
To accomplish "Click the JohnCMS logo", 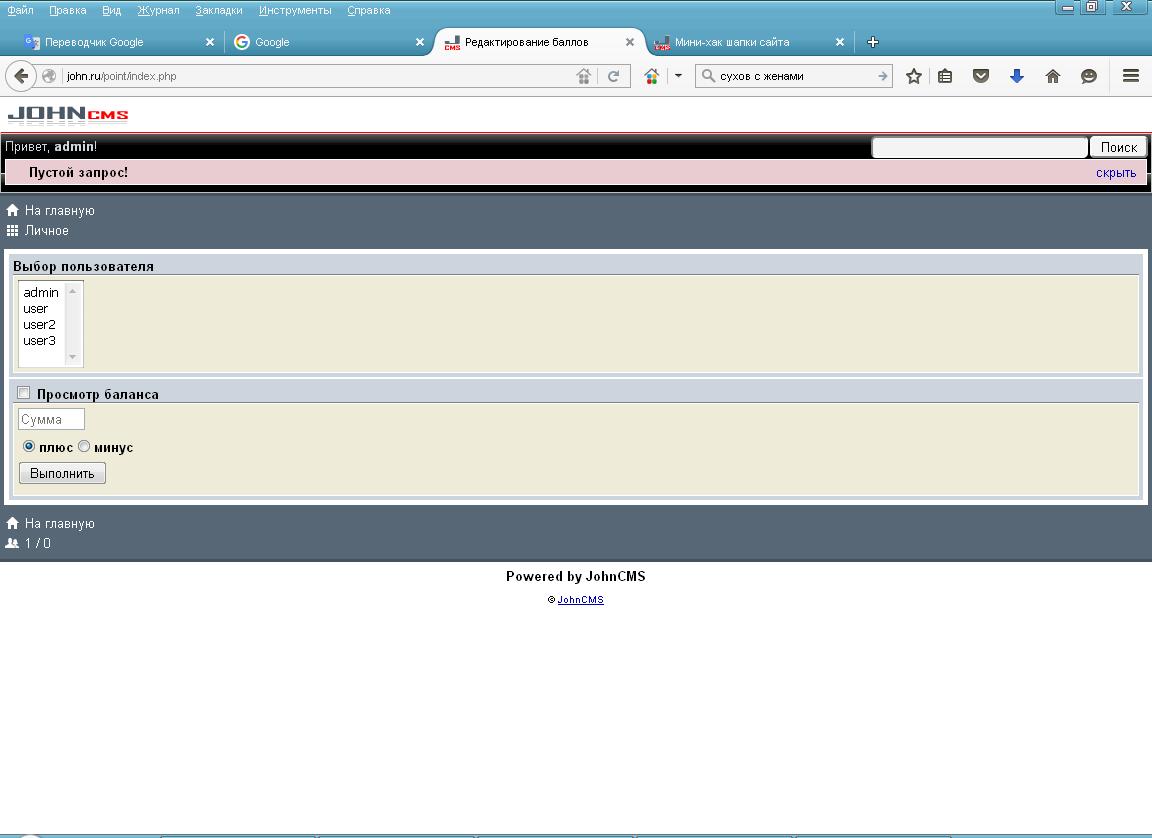I will (x=68, y=115).
